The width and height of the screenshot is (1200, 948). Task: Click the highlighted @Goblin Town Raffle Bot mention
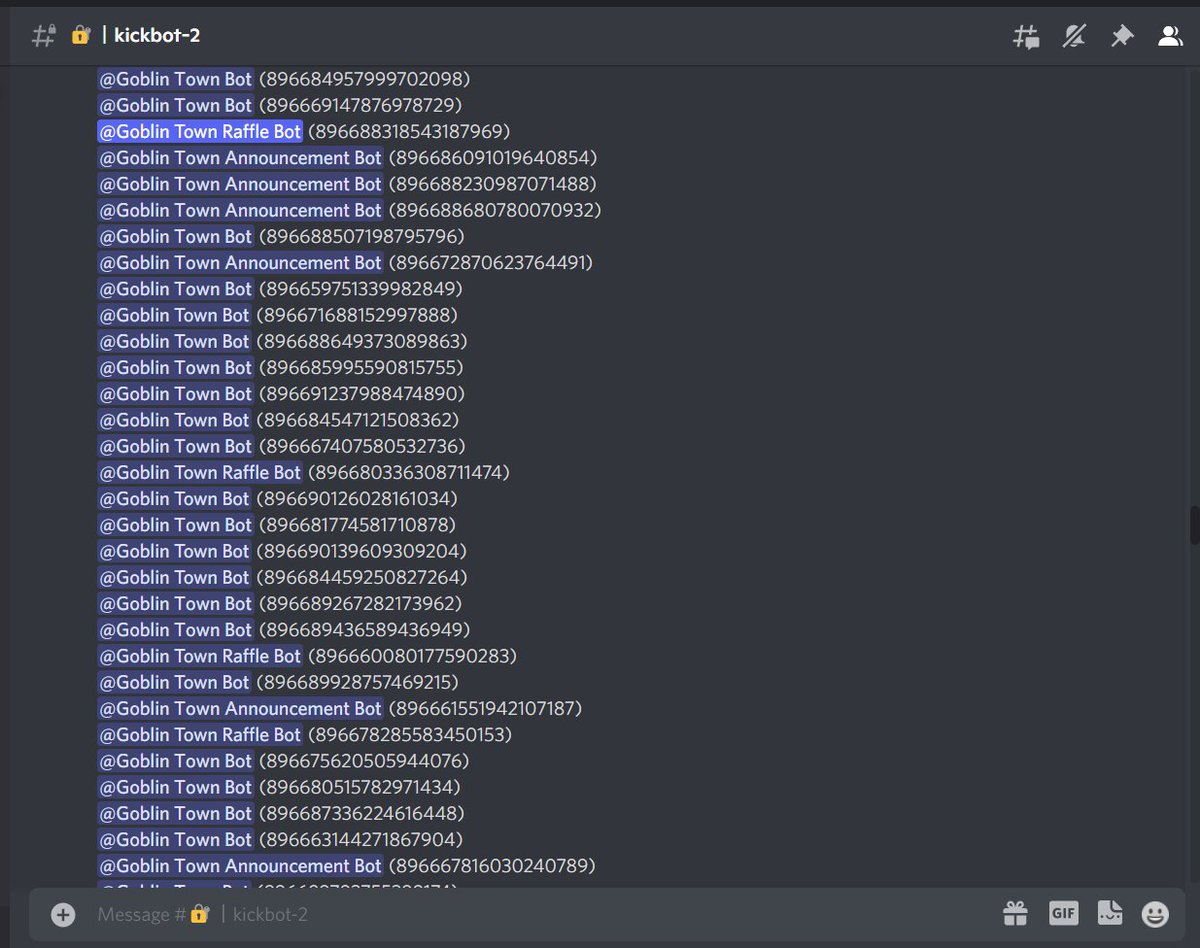(x=200, y=131)
